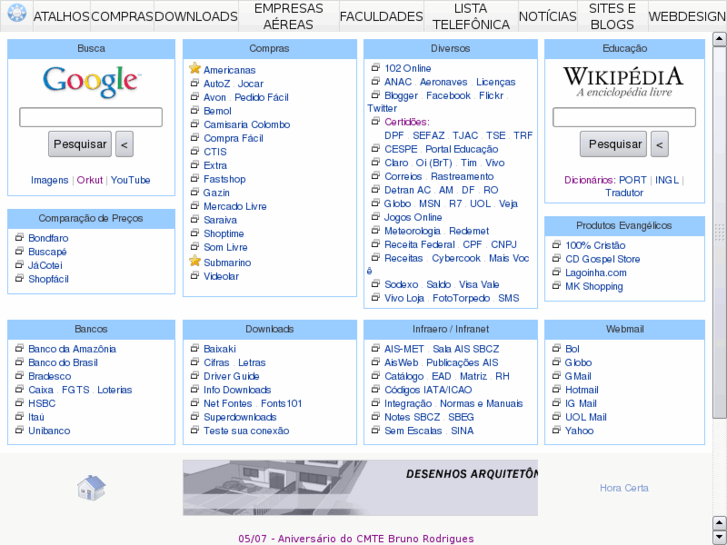Click the '<' button next to Wikipédia Pesquisar
727x545 pixels.
[659, 144]
